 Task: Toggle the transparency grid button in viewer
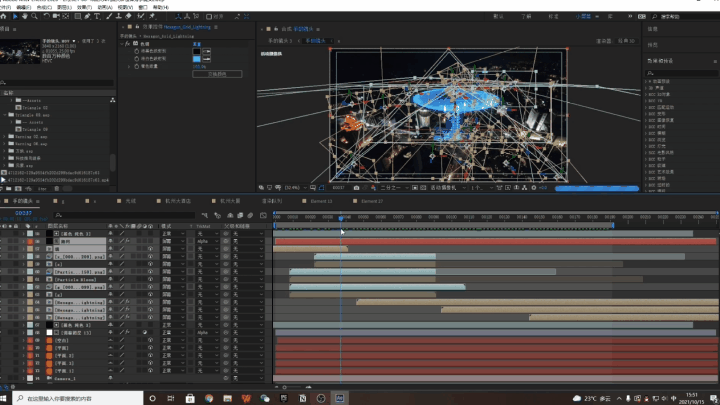(x=423, y=188)
